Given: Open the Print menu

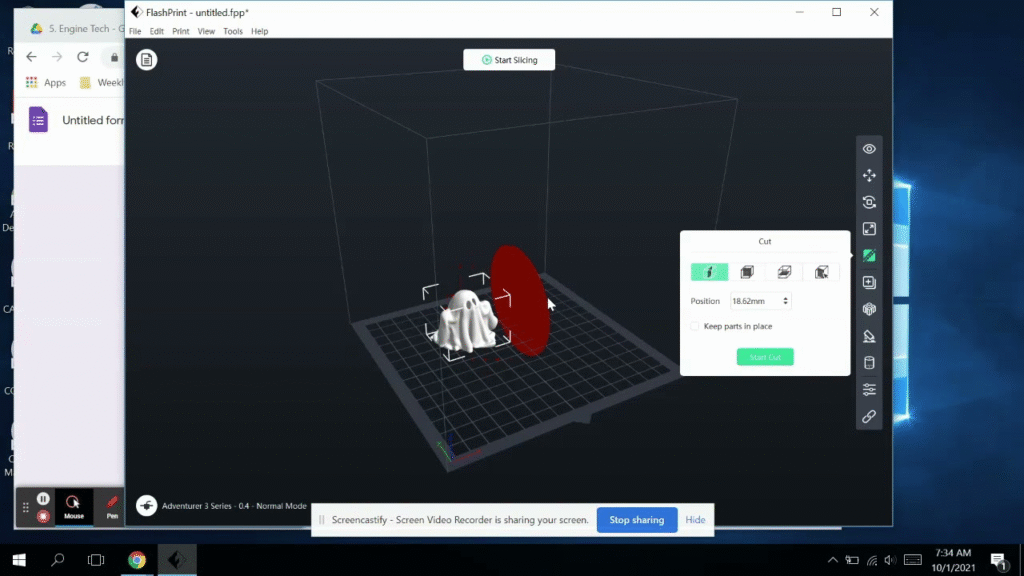Looking at the screenshot, I should click(x=180, y=32).
